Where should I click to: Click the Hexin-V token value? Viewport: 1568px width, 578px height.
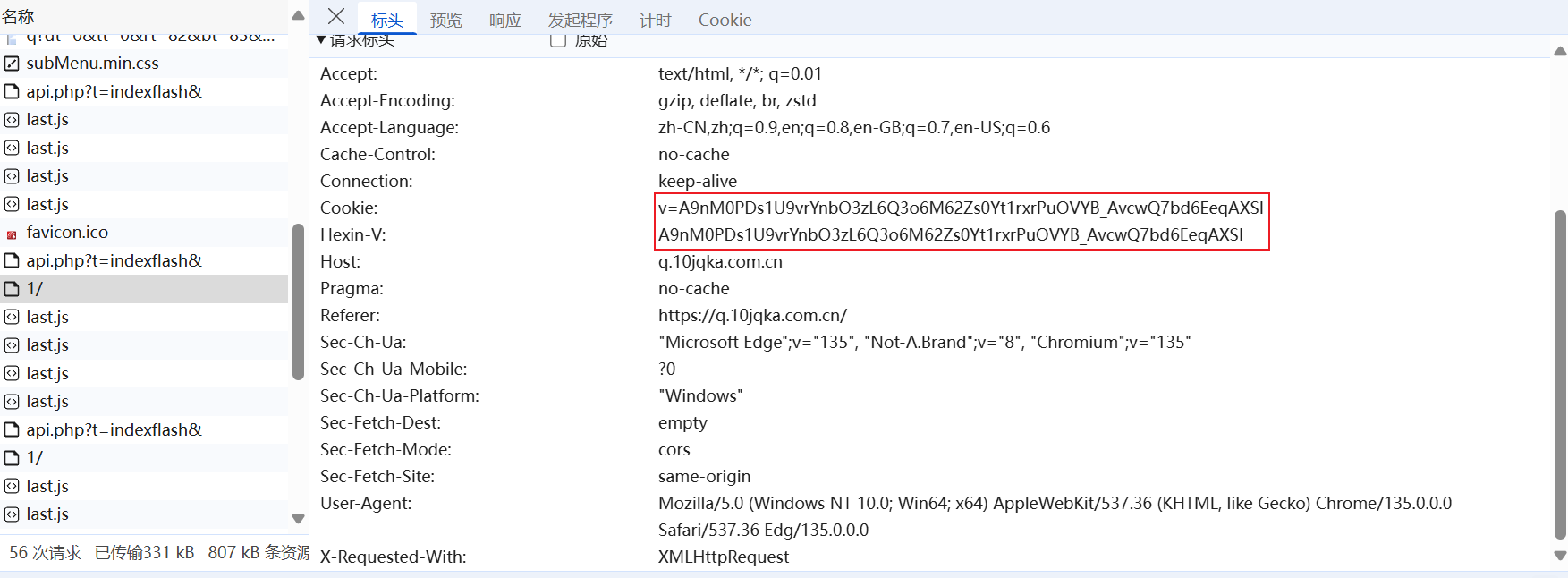[951, 234]
